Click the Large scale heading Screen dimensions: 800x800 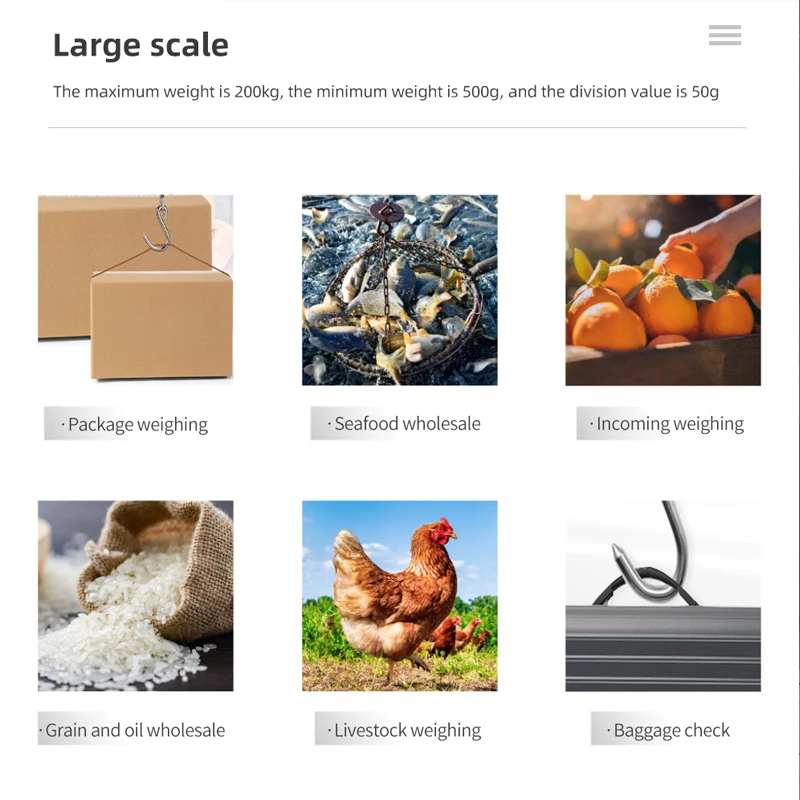tap(141, 45)
